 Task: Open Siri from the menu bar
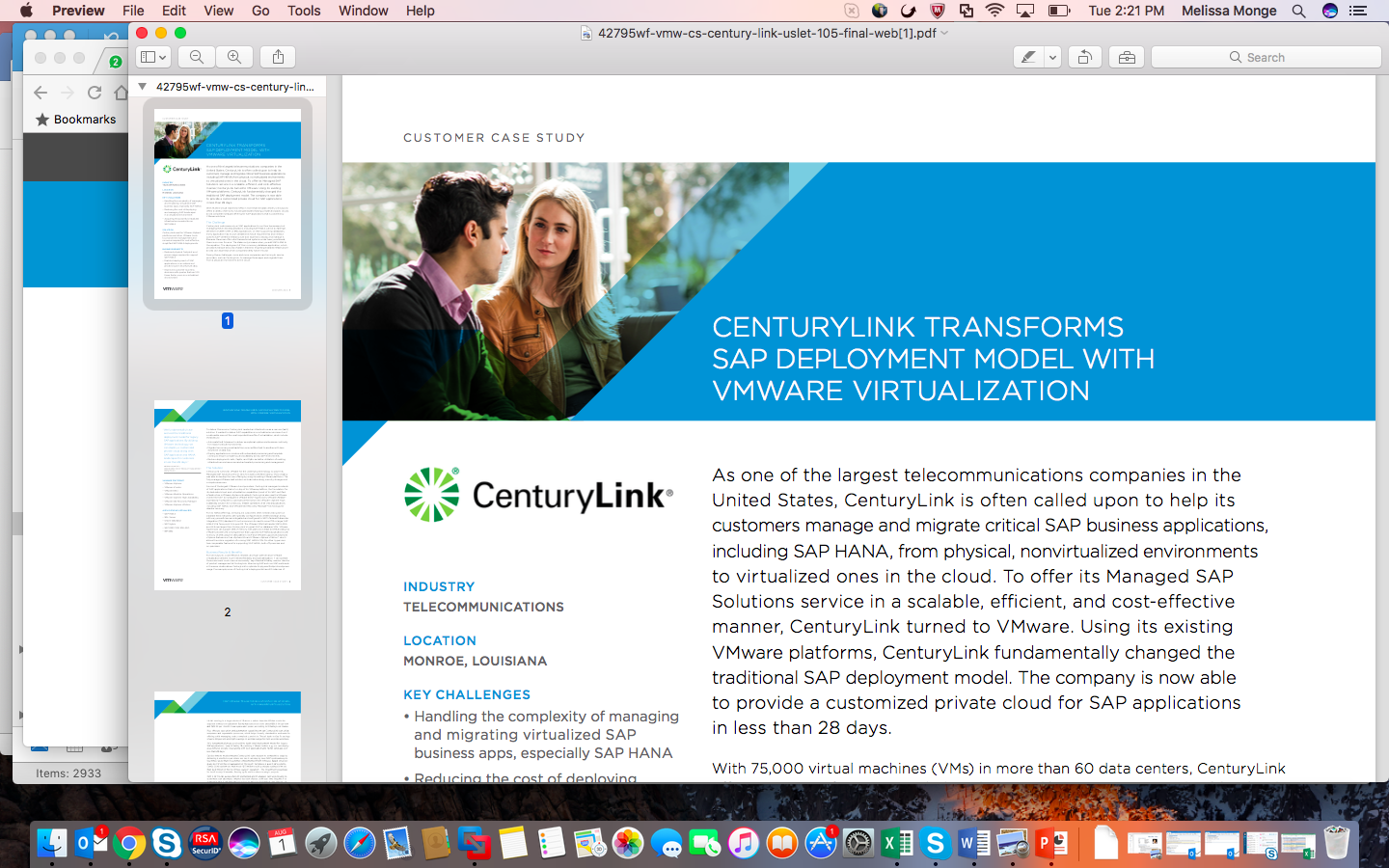pos(1330,11)
